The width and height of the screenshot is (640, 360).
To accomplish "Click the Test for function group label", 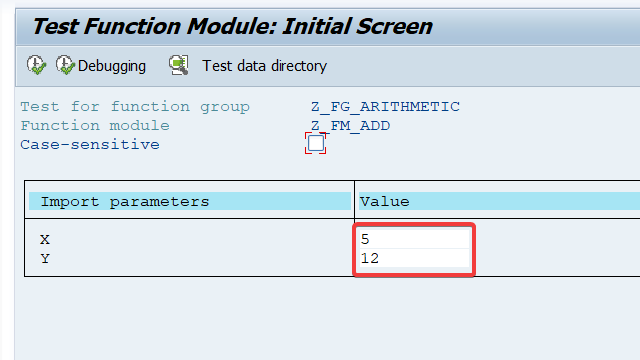I will tap(135, 107).
